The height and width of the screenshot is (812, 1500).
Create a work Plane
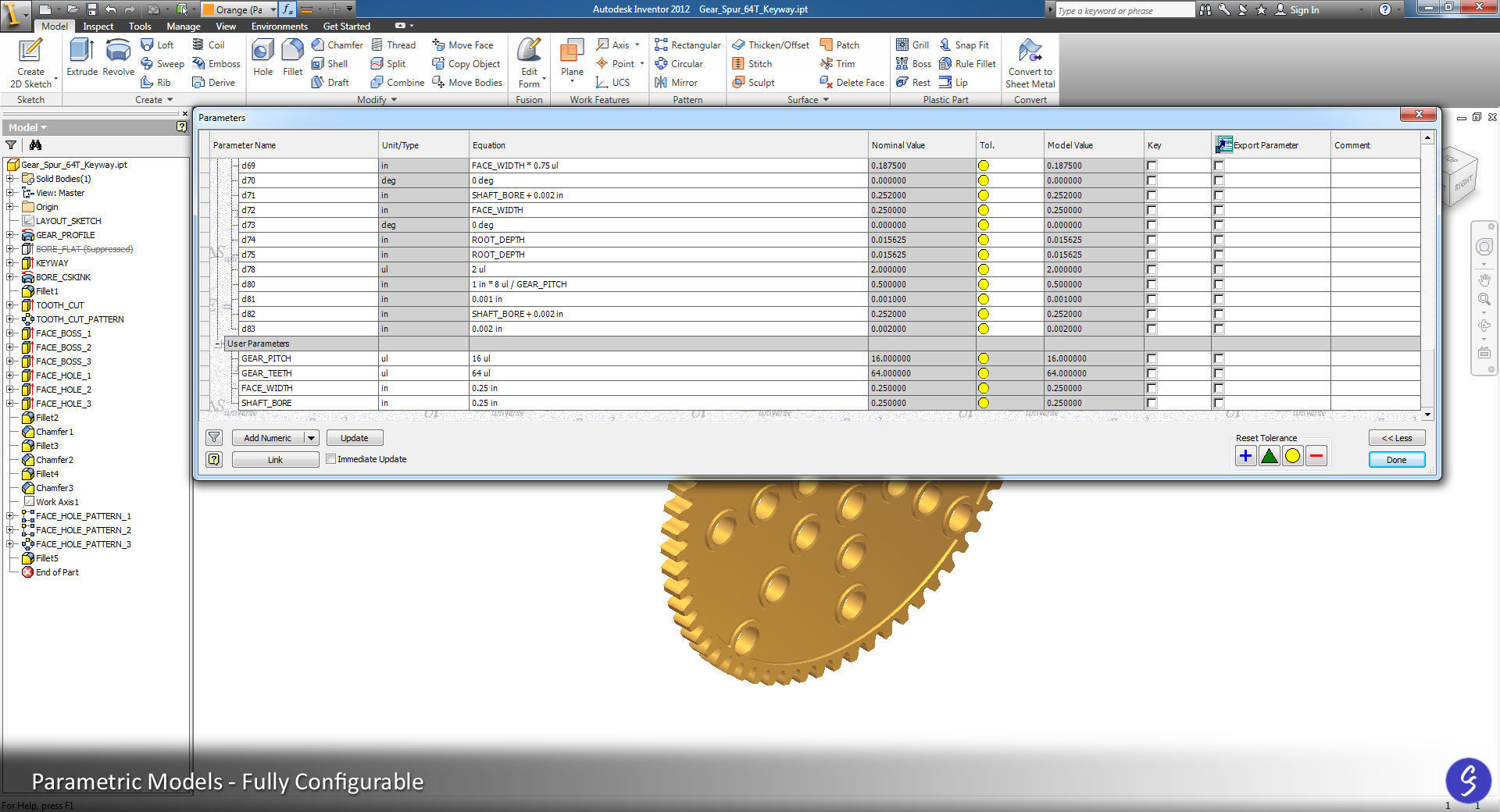(572, 61)
